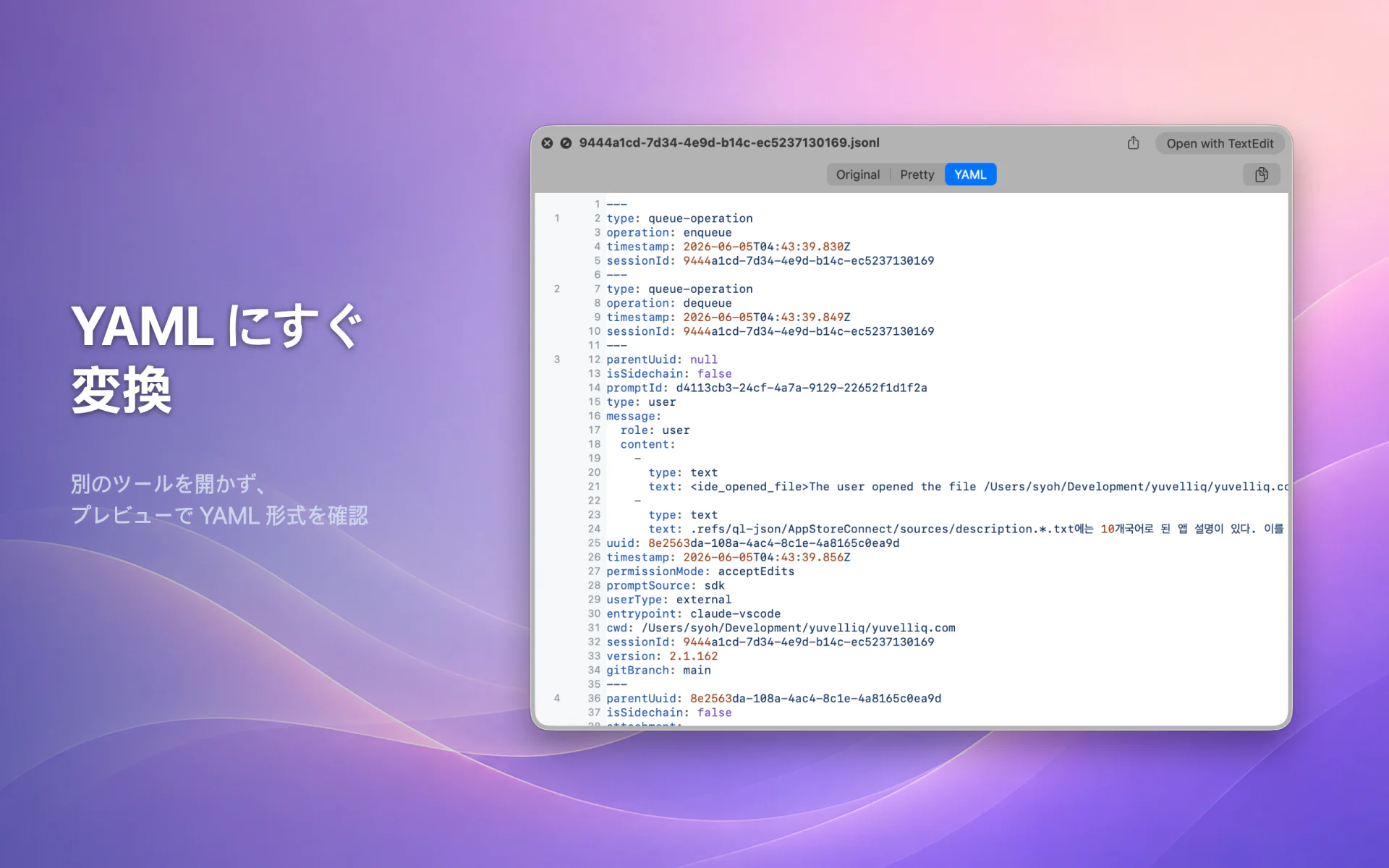The image size is (1389, 868).
Task: Click uuid 8e2563da-108a-4ac4-8c1e-4a8165c0ea9d on line 25
Action: tap(773, 543)
